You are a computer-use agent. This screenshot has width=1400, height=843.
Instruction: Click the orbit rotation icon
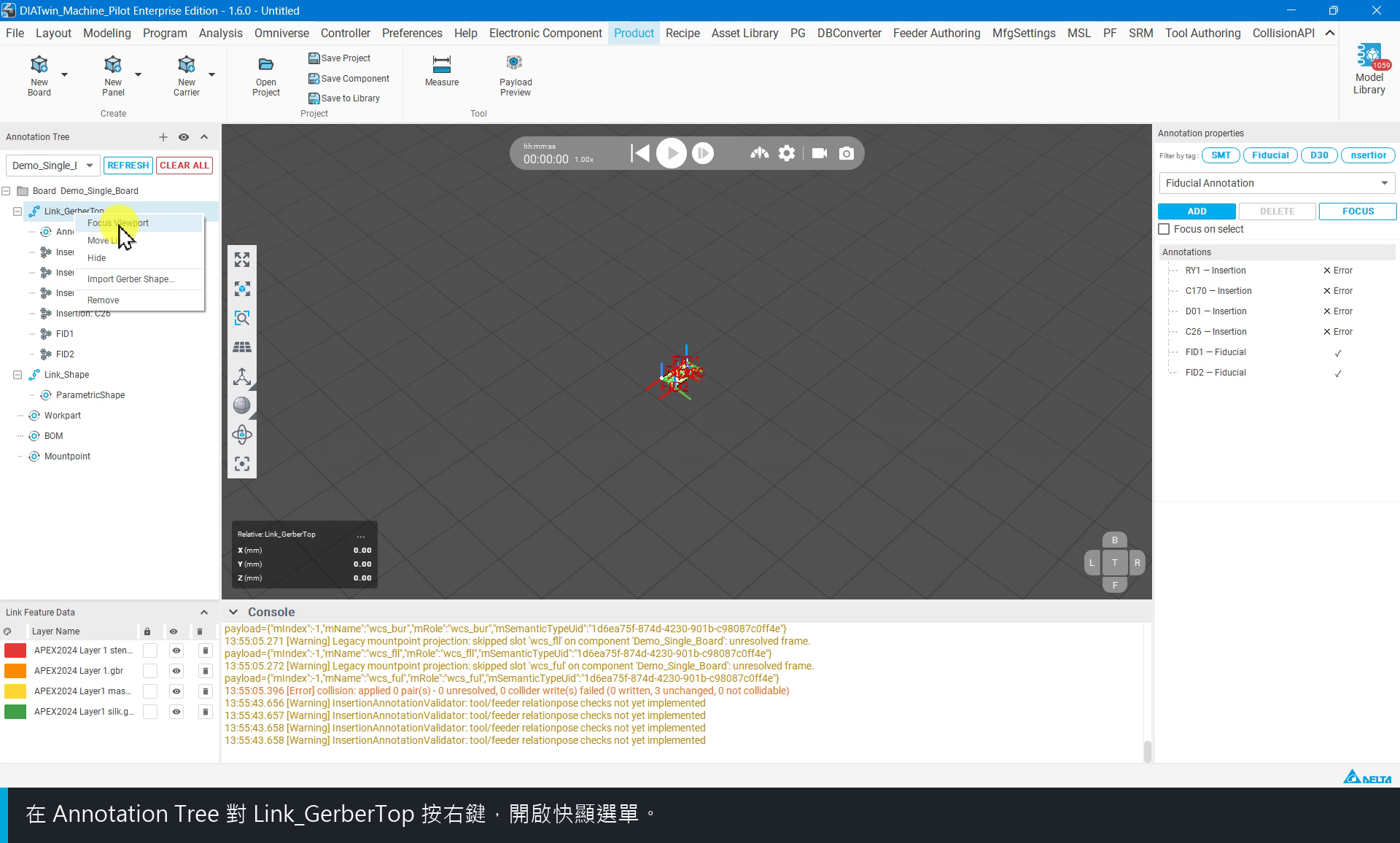pos(242,435)
